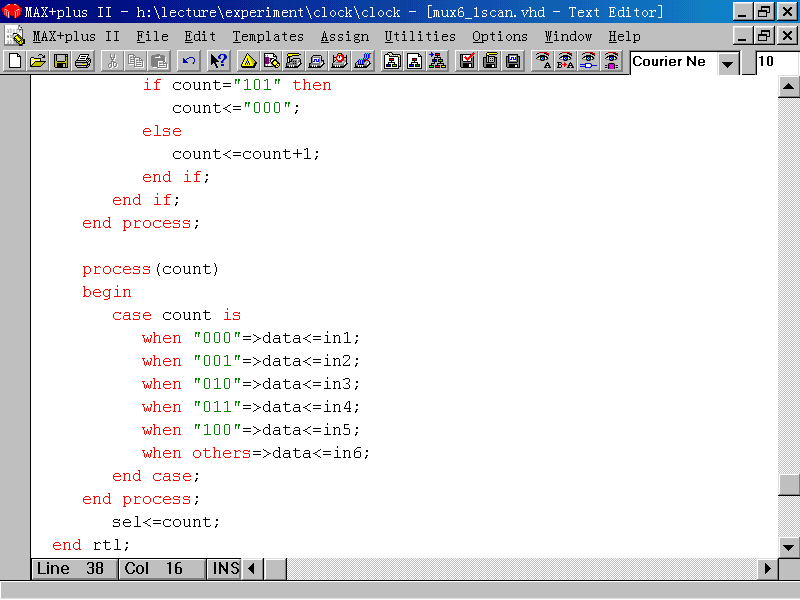Screen dimensions: 800x600
Task: Restore the inner document window
Action: (764, 36)
